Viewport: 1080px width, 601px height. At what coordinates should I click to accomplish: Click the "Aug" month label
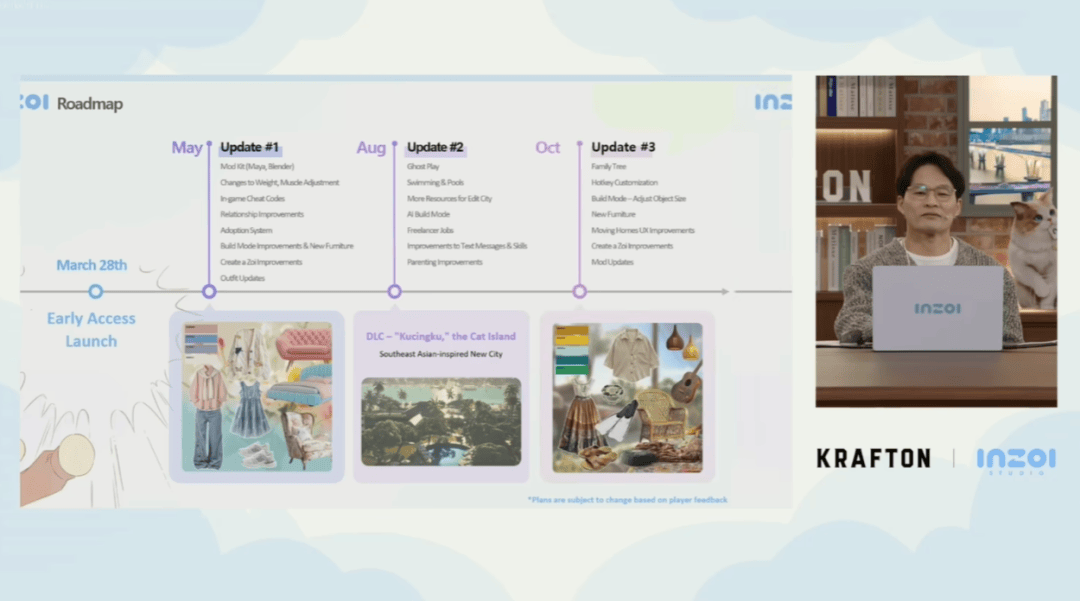pos(371,147)
